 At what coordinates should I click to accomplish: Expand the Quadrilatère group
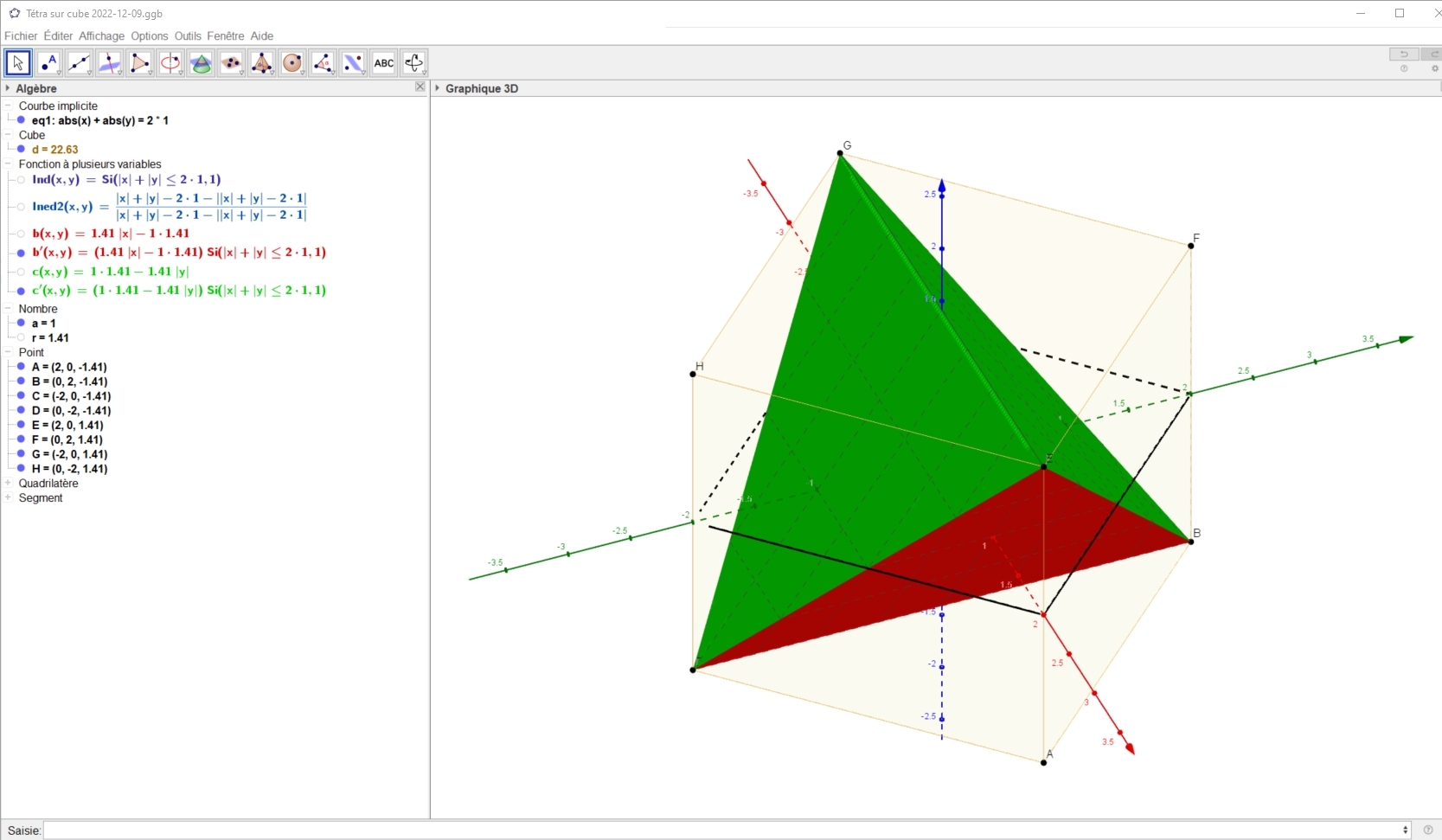tap(8, 484)
